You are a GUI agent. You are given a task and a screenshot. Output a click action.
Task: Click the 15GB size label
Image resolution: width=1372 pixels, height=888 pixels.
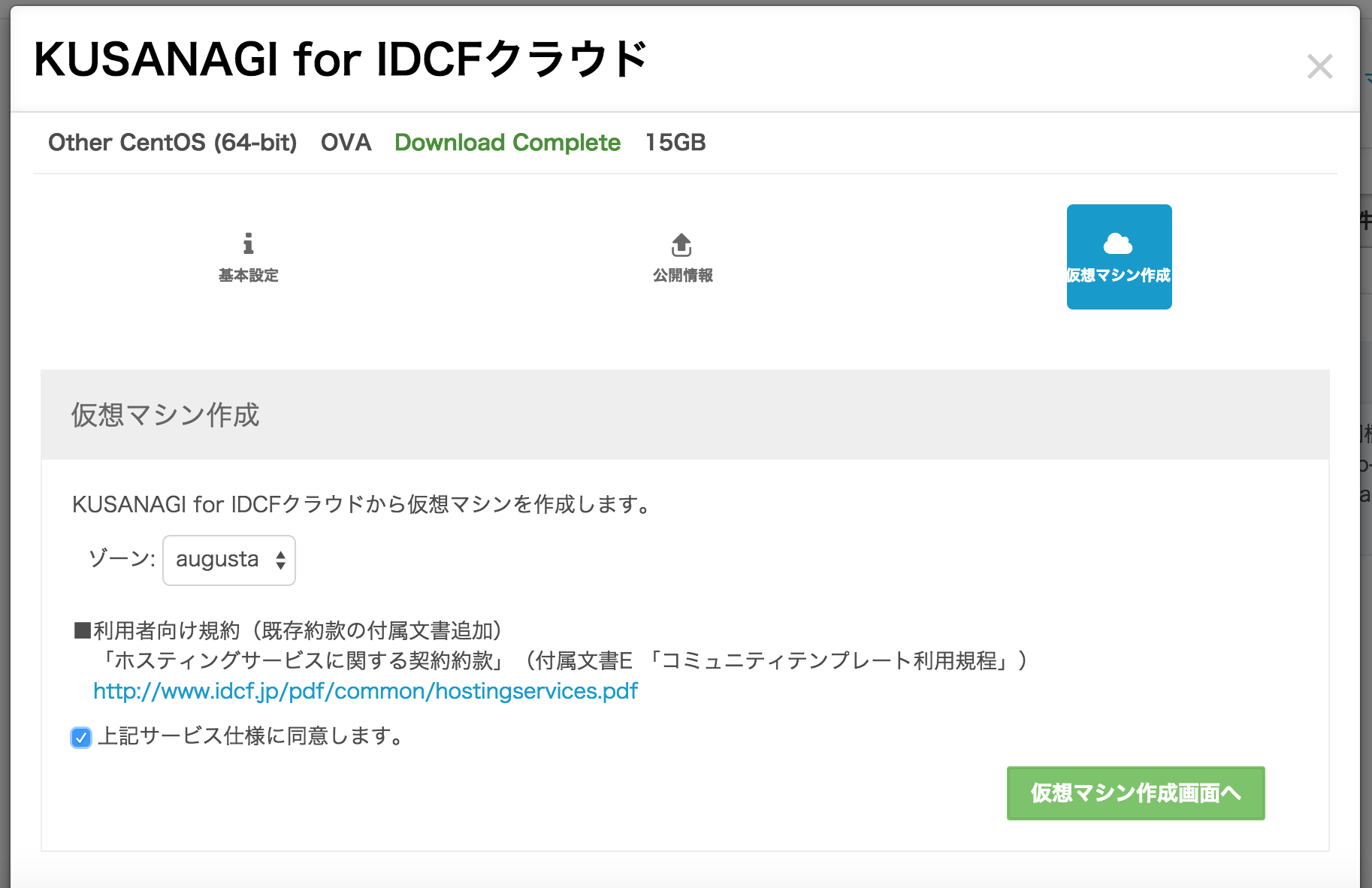click(x=675, y=143)
